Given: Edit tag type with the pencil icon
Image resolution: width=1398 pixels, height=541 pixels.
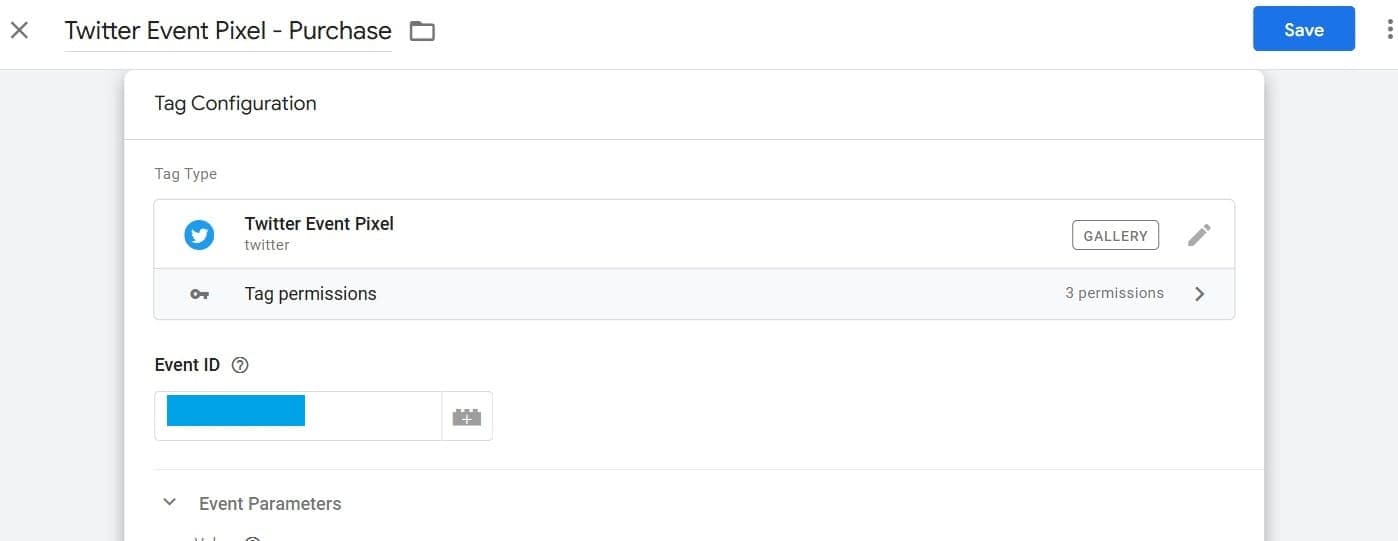Looking at the screenshot, I should point(1199,235).
